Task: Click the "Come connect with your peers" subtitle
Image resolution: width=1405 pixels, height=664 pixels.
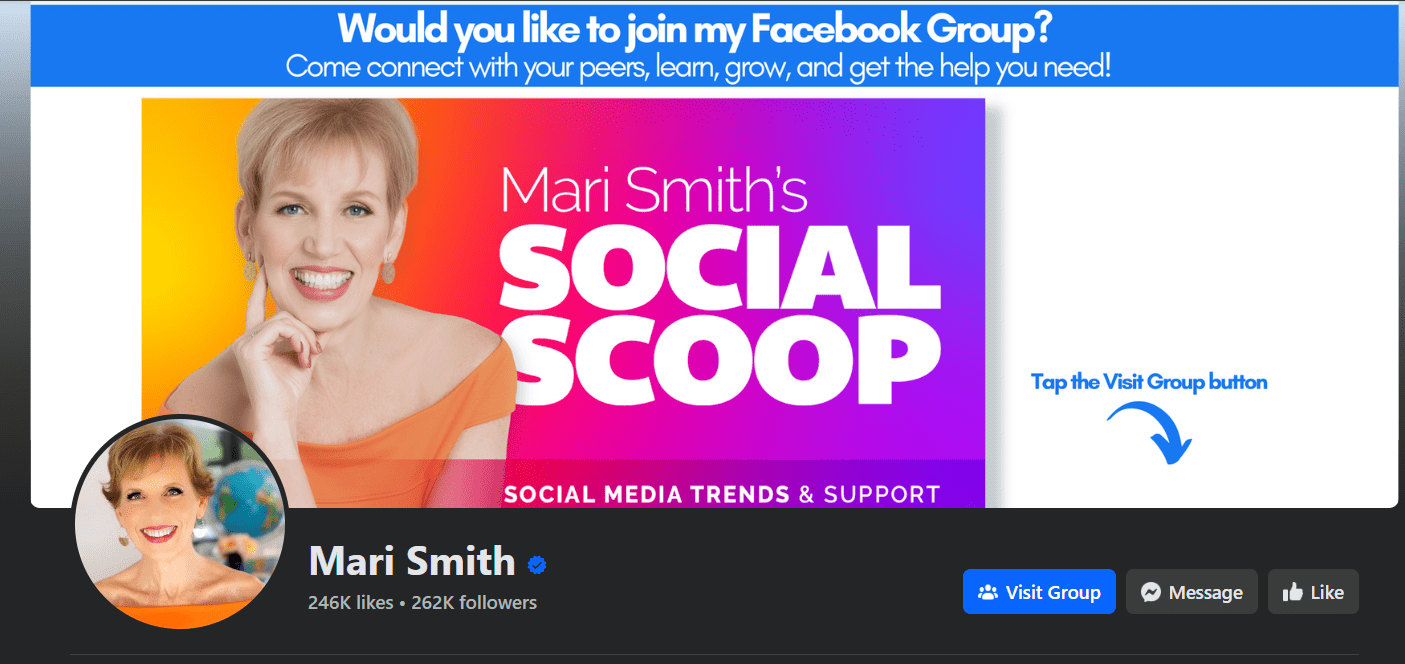Action: 698,67
